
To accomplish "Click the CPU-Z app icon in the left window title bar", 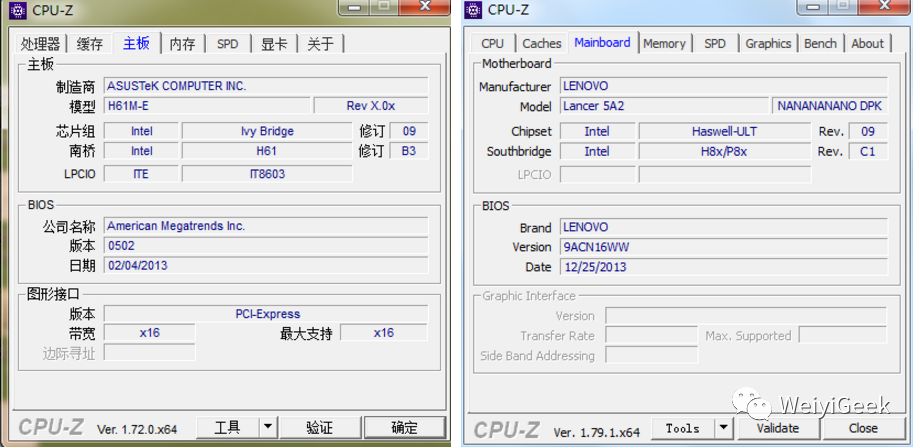I will click(x=18, y=9).
